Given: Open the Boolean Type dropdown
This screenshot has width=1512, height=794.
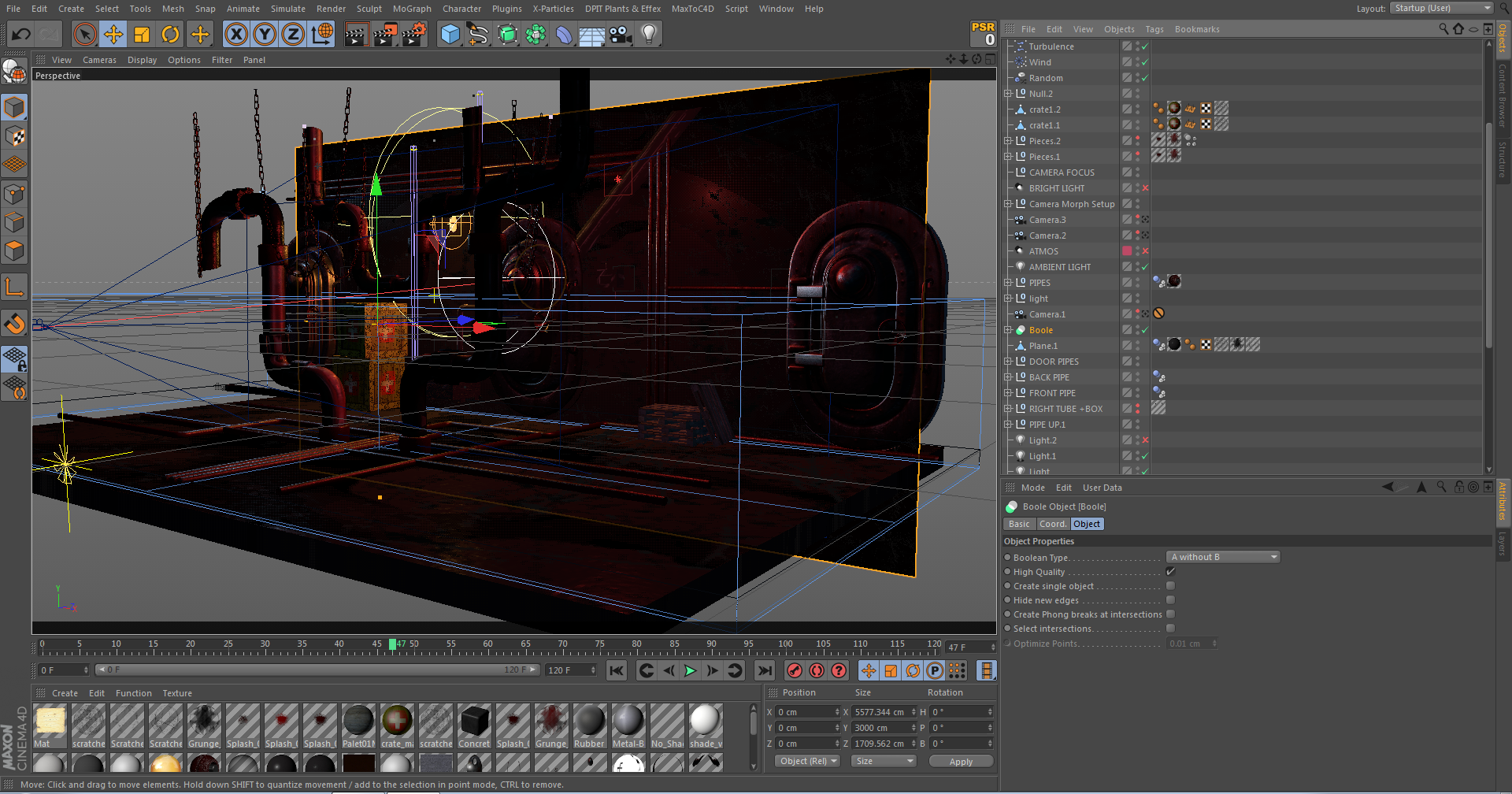Looking at the screenshot, I should coord(1224,558).
